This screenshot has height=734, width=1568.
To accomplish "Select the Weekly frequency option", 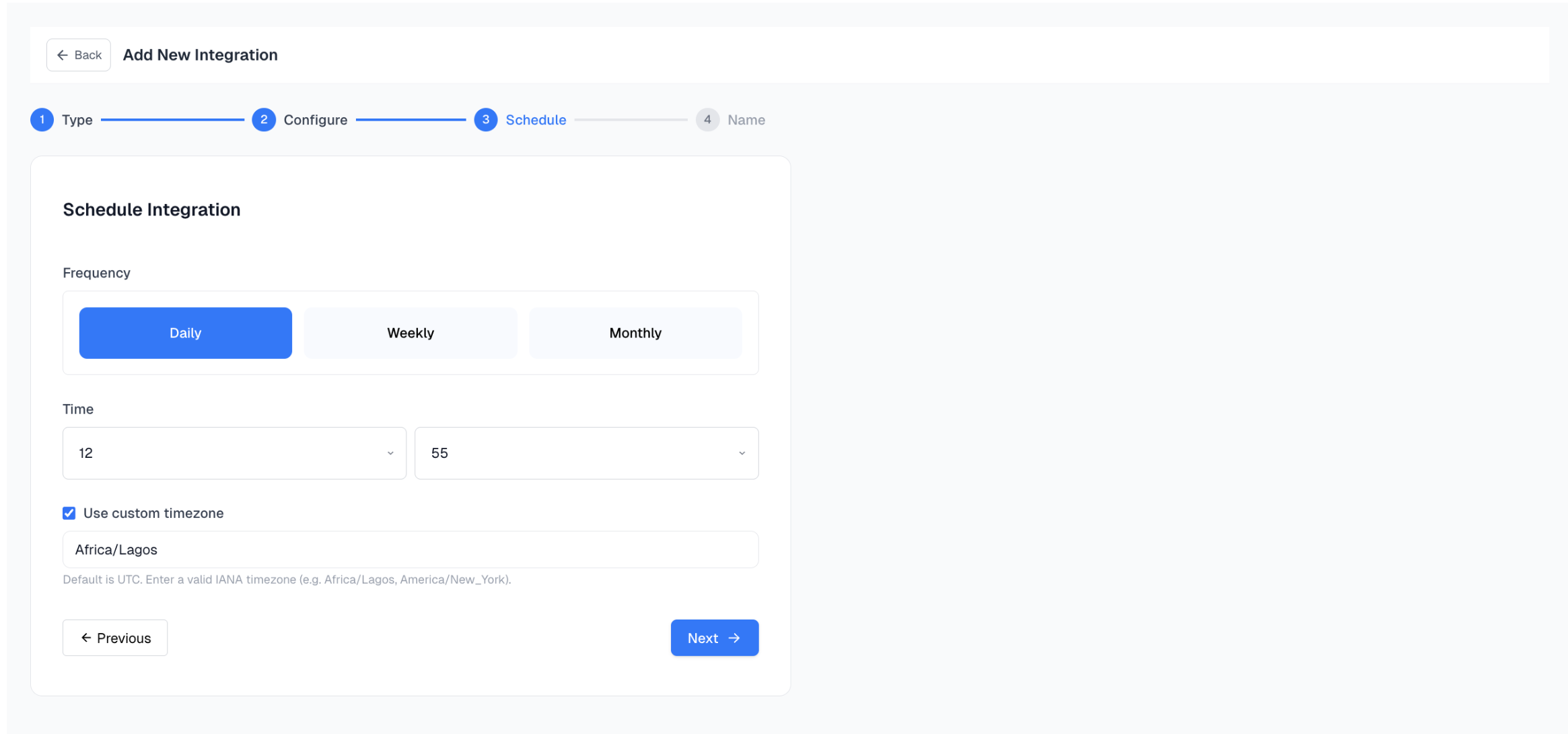I will pyautogui.click(x=411, y=333).
